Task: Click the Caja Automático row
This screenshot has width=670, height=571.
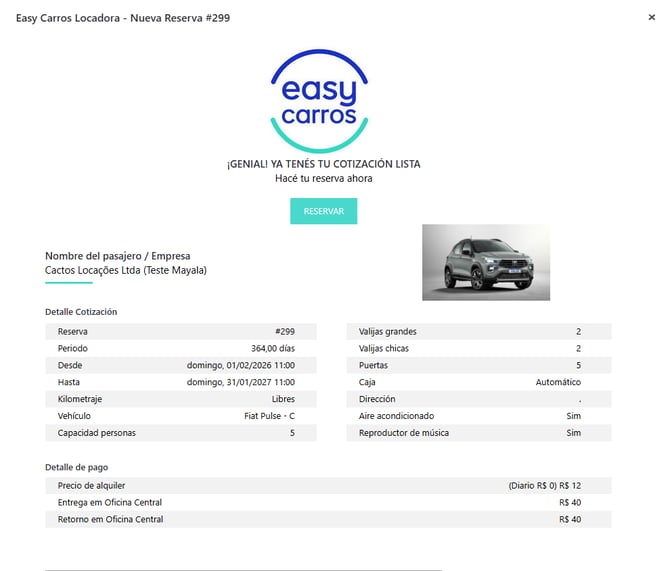Action: pyautogui.click(x=478, y=382)
